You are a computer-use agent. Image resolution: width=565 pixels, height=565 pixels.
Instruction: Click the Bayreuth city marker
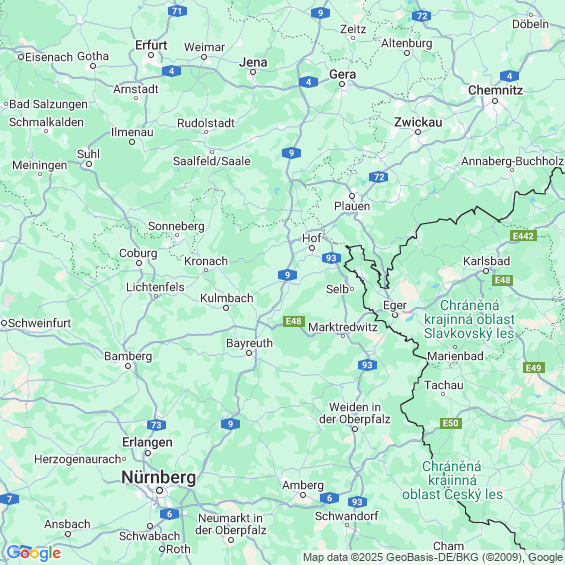point(249,353)
